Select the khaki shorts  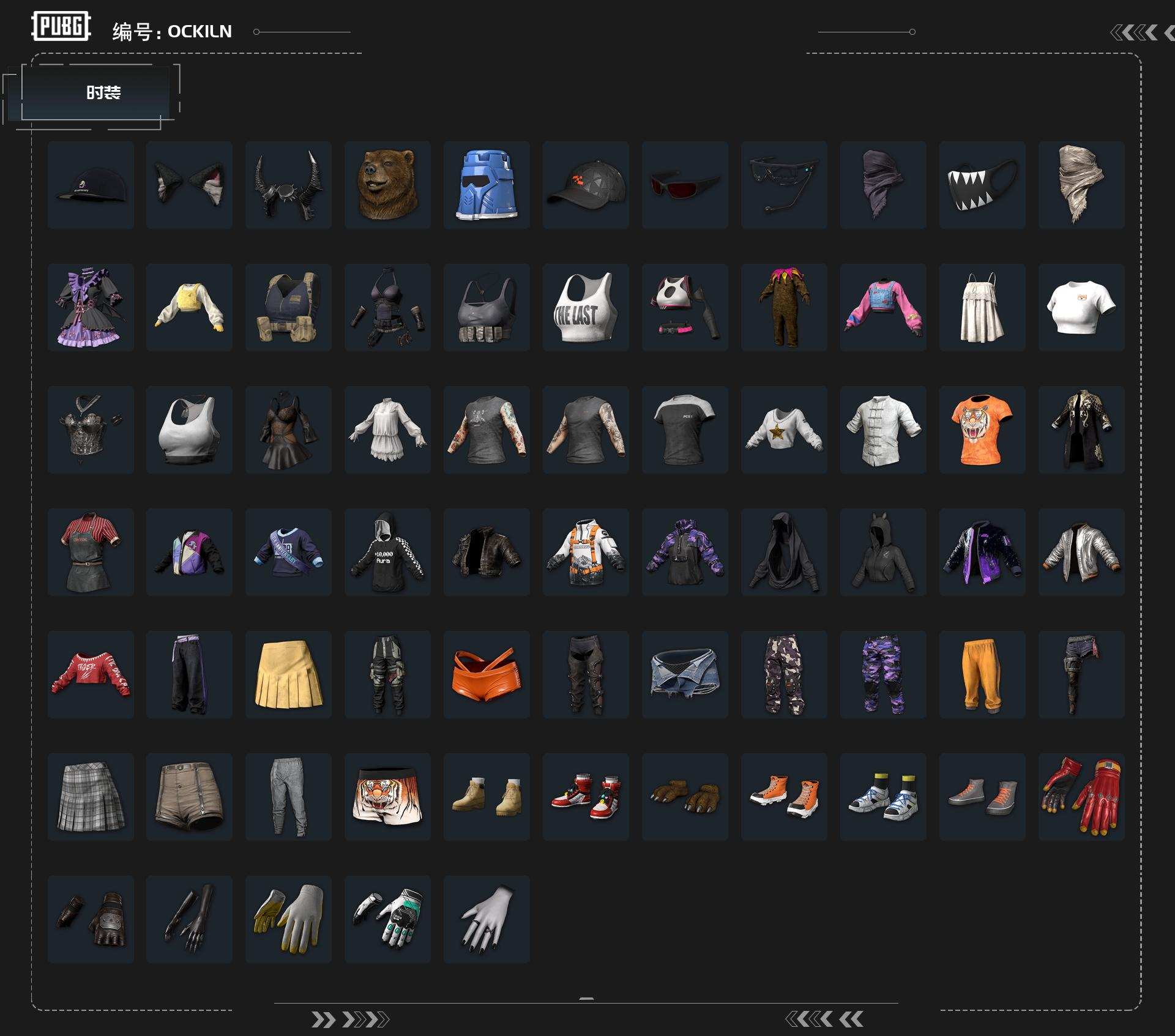pyautogui.click(x=189, y=797)
